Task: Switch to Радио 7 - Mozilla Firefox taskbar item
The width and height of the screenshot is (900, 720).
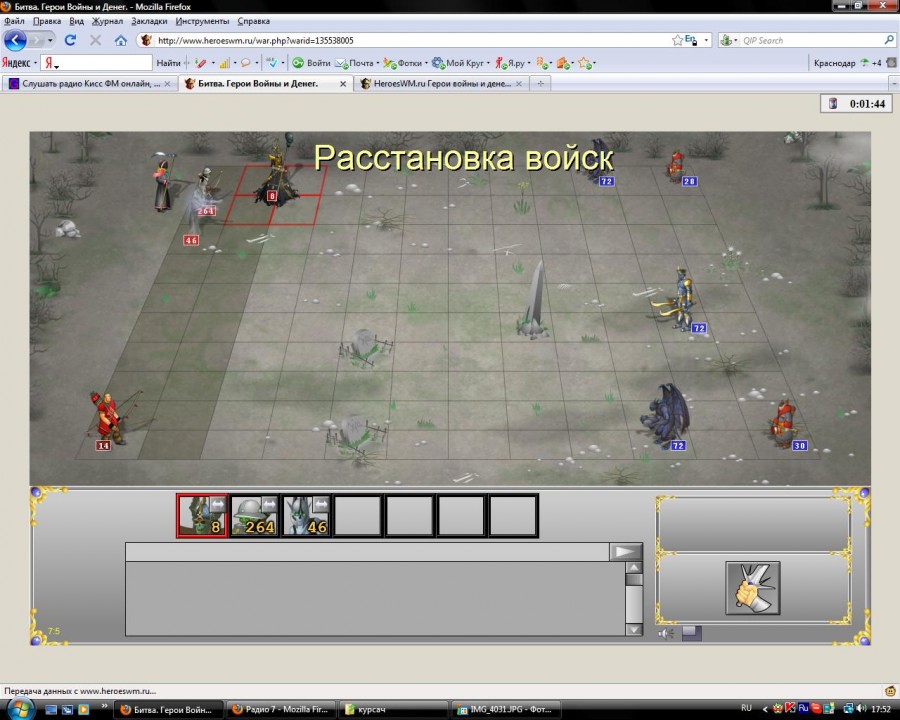Action: (x=280, y=710)
